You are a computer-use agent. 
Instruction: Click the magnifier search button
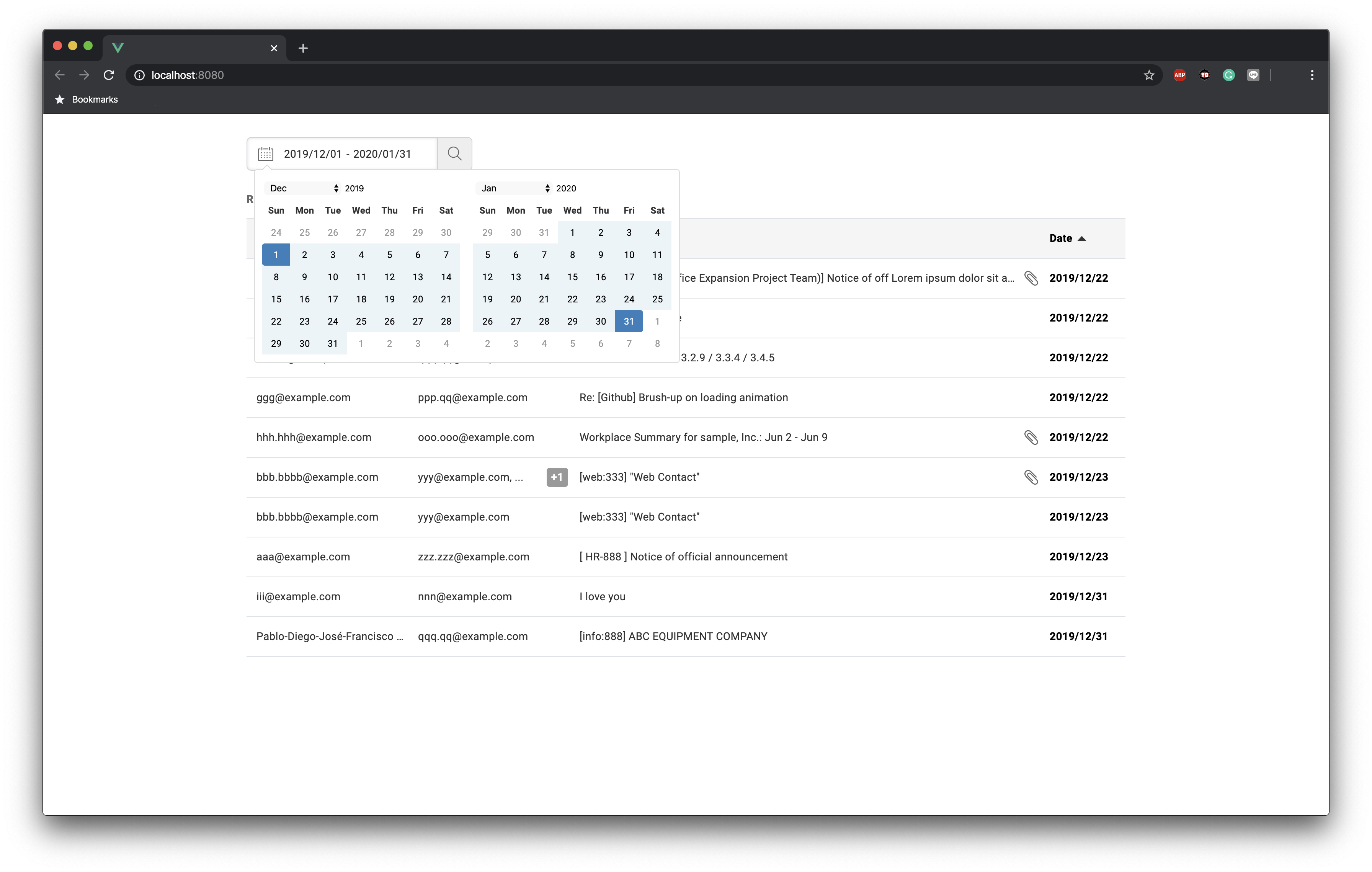pyautogui.click(x=454, y=154)
